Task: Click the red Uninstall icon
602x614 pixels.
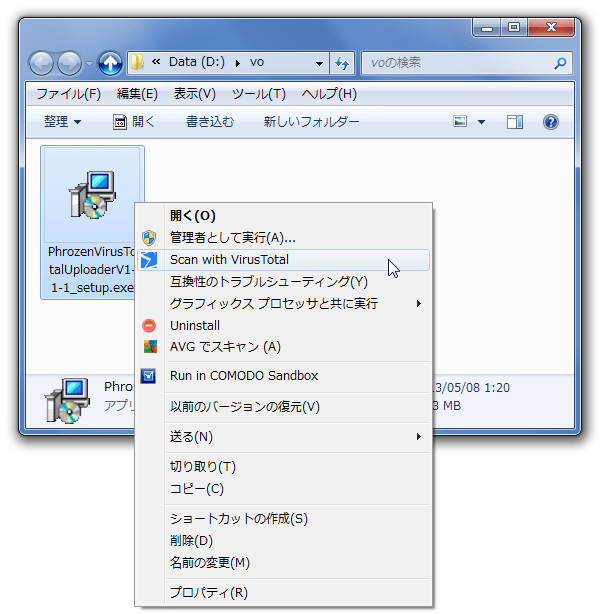Action: [149, 326]
